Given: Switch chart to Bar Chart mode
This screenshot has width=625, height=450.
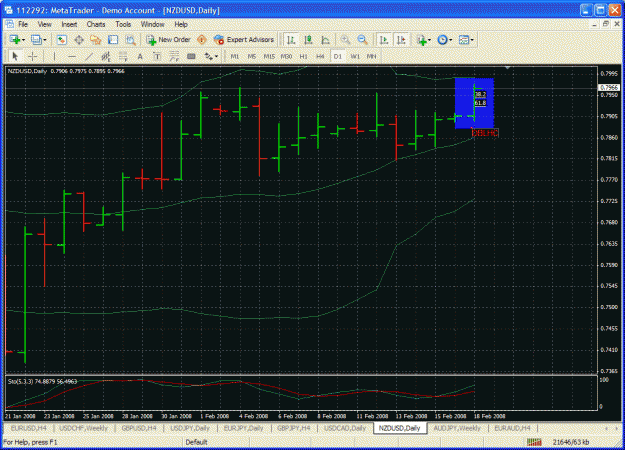Looking at the screenshot, I should coord(291,40).
